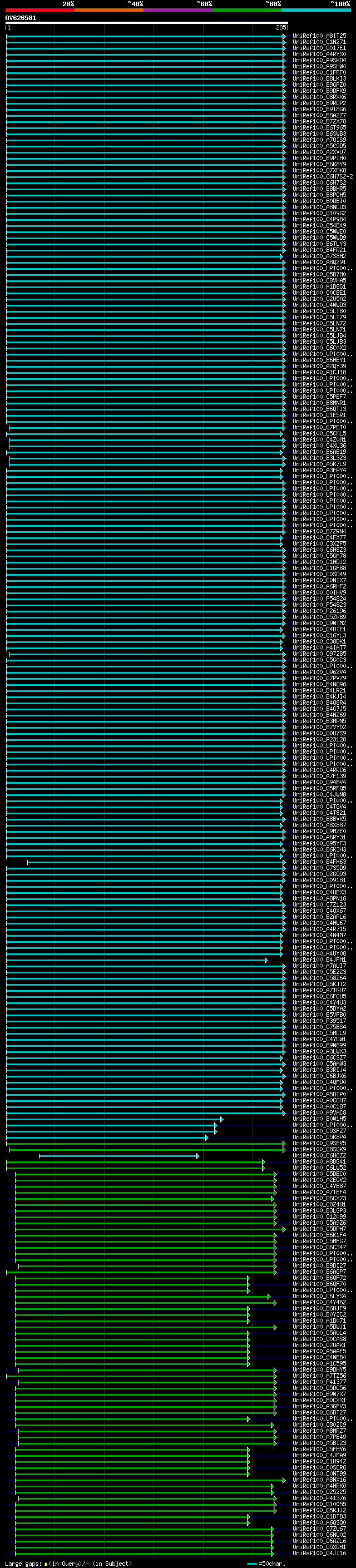
Task: Select label UniRef100_B4FR21
Action: click(x=319, y=250)
